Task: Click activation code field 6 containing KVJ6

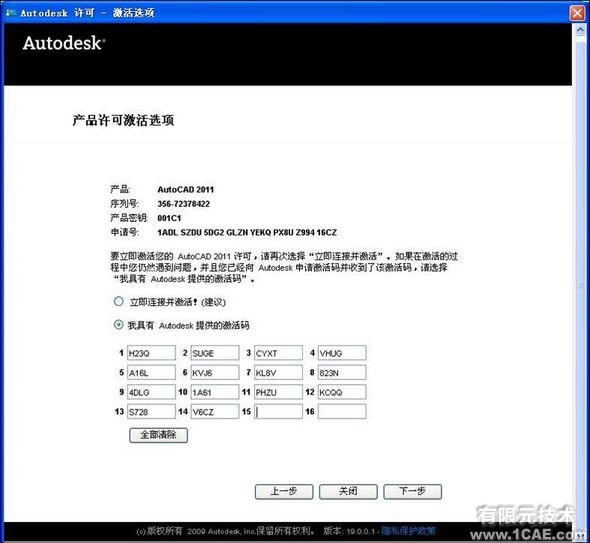Action: (x=215, y=373)
